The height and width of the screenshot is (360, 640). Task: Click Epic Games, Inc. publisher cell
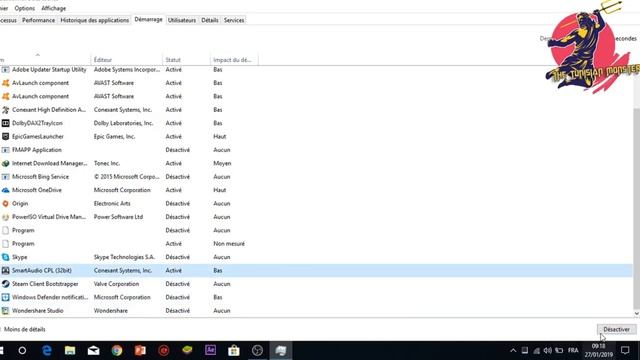pos(114,137)
